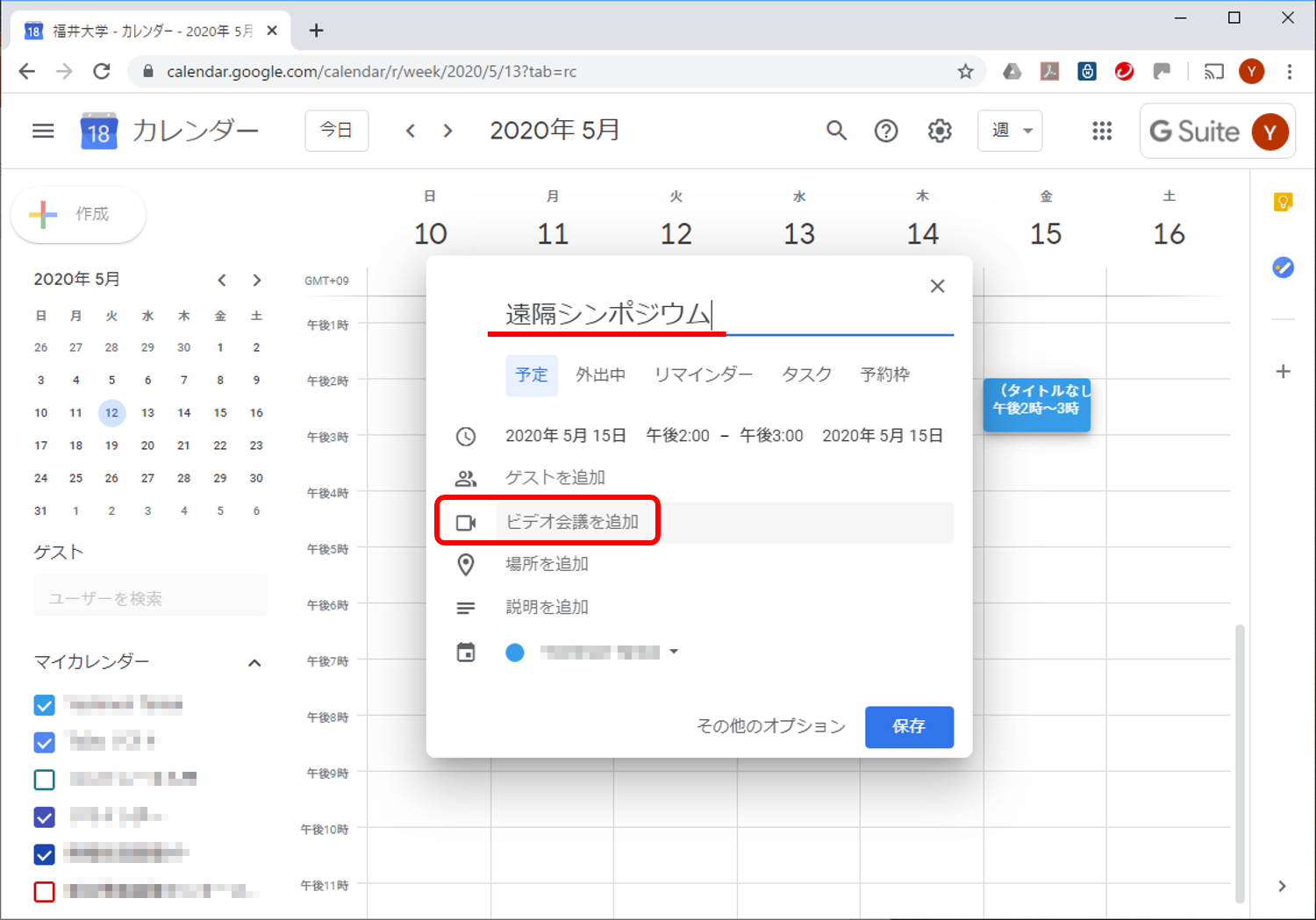1316x920 pixels.
Task: Click the clock icon beside the event date
Action: (466, 436)
